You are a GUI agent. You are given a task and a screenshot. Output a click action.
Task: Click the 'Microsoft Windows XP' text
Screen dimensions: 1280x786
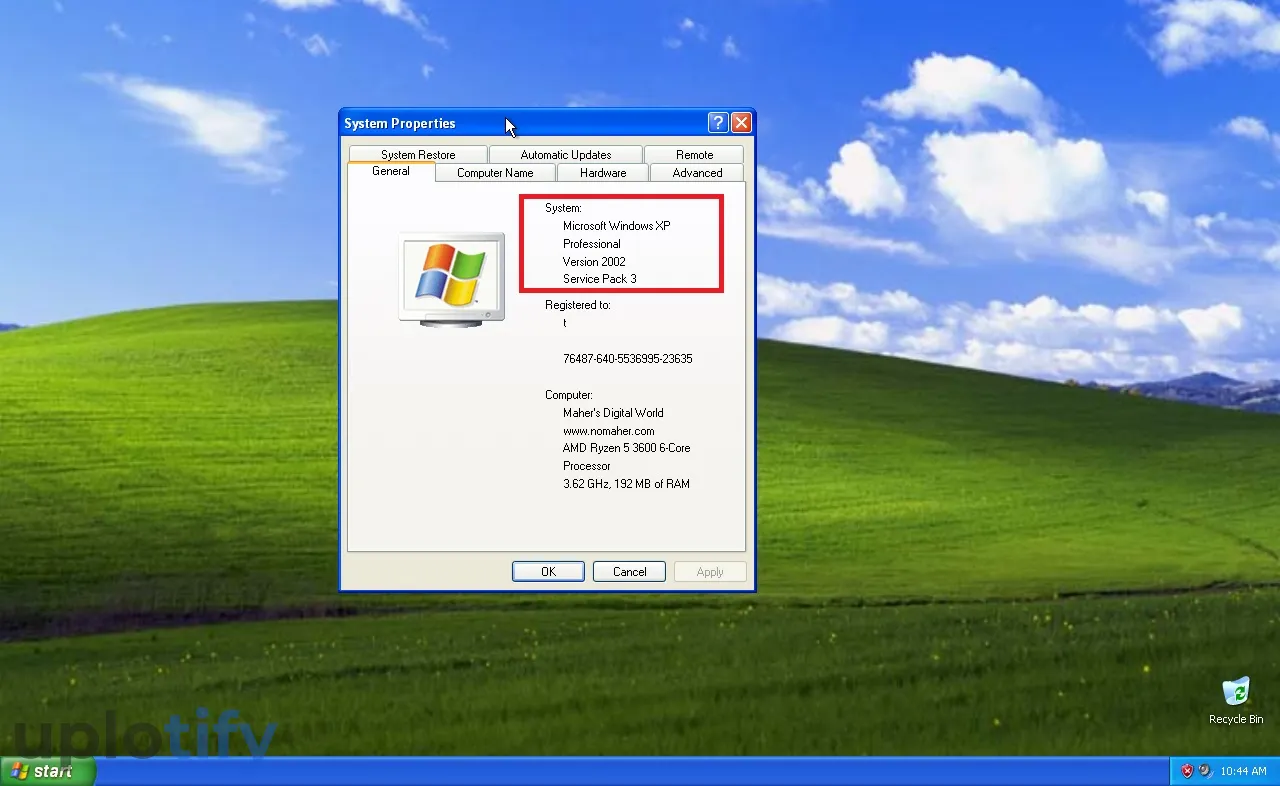(x=616, y=226)
